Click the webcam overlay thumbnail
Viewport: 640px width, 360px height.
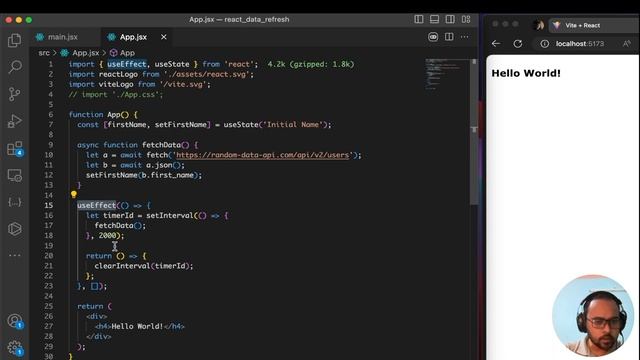pyautogui.click(x=593, y=316)
